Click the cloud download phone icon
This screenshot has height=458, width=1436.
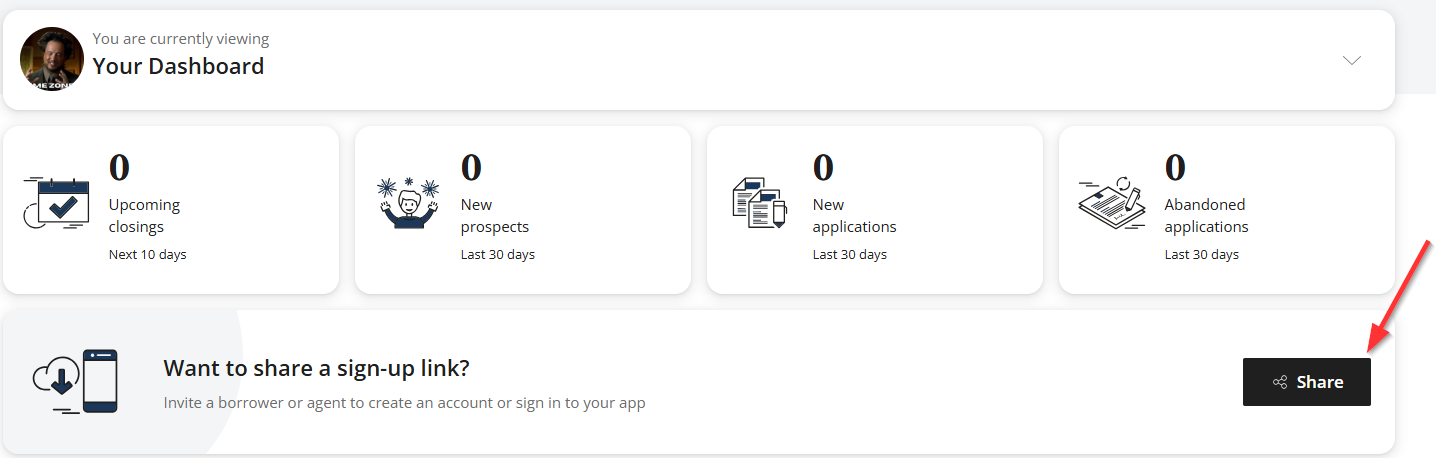(x=75, y=381)
